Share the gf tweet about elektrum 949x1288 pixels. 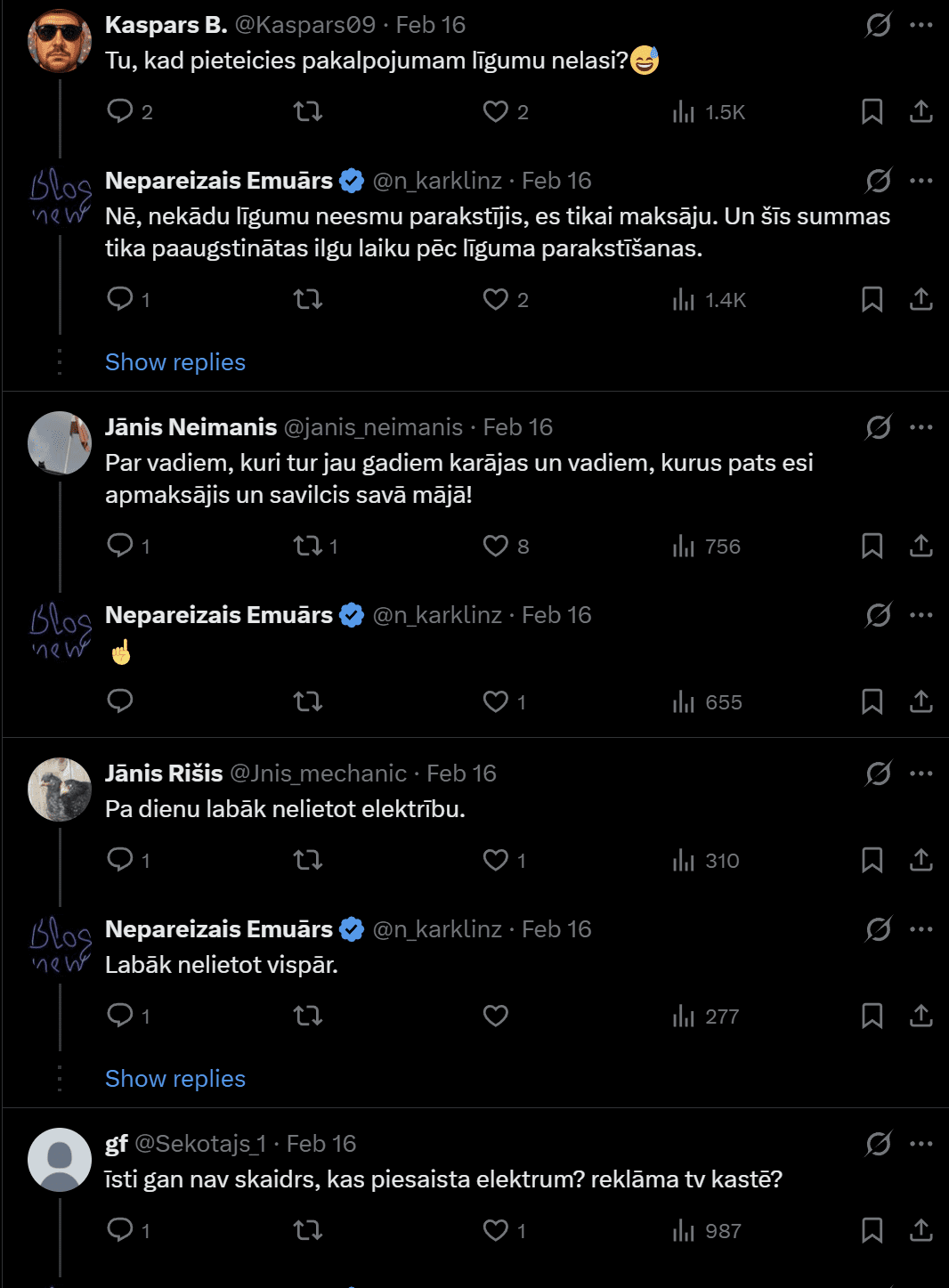point(921,1230)
